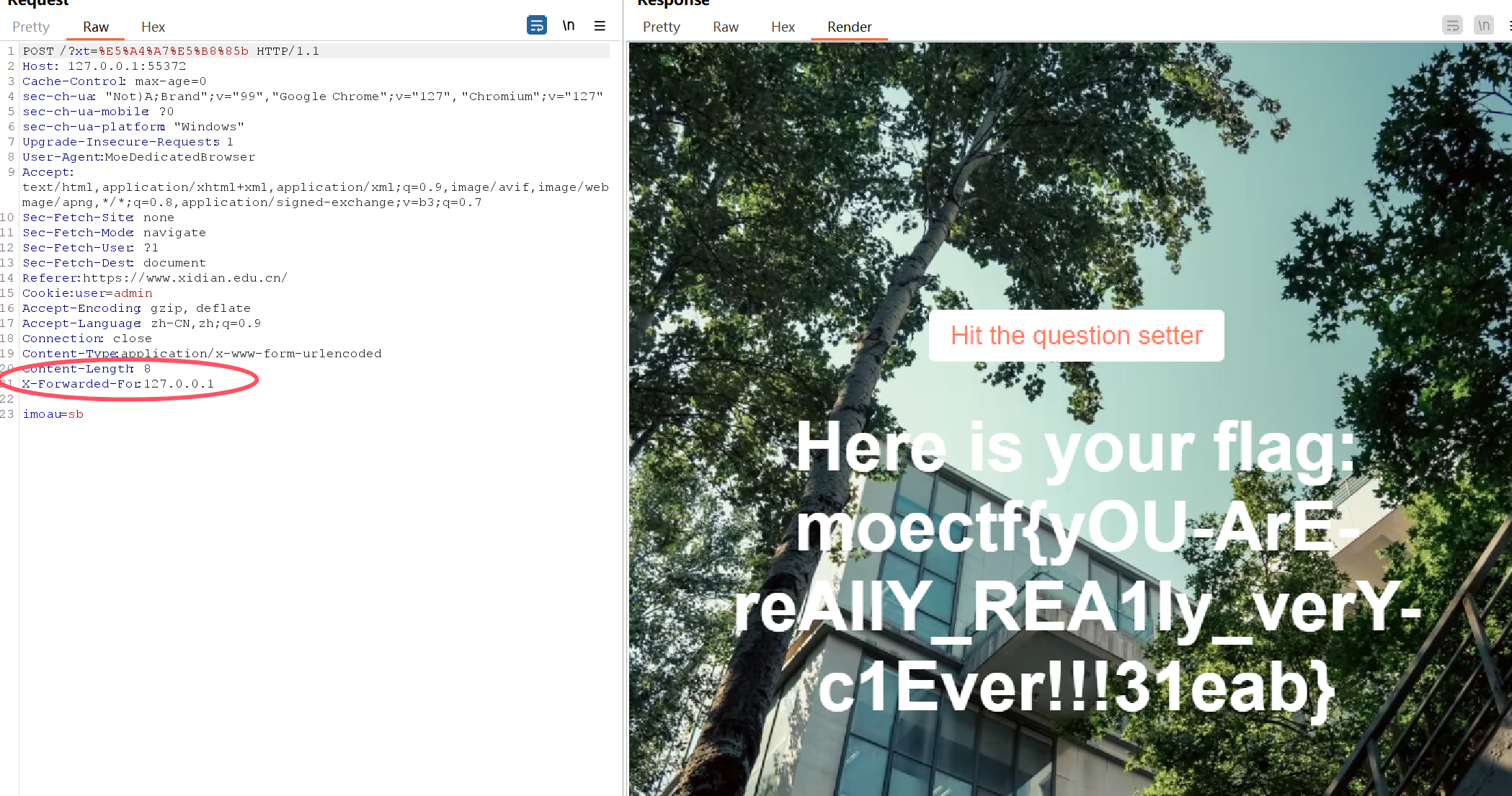Image resolution: width=1512 pixels, height=796 pixels.
Task: Switch response view to the Pretty tab
Action: pos(661,27)
